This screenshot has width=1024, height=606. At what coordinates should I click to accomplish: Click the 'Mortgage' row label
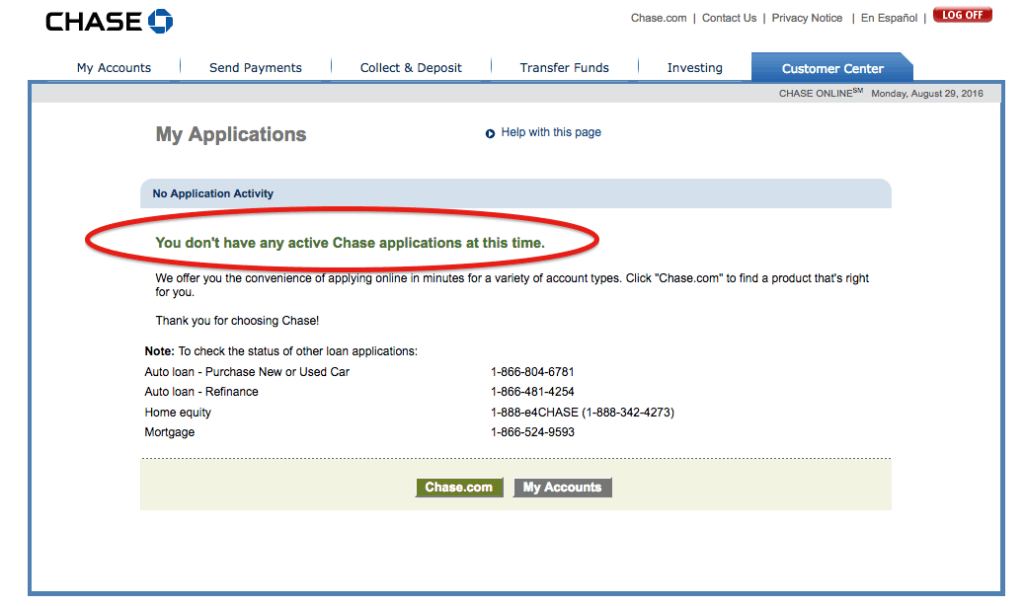[x=170, y=432]
